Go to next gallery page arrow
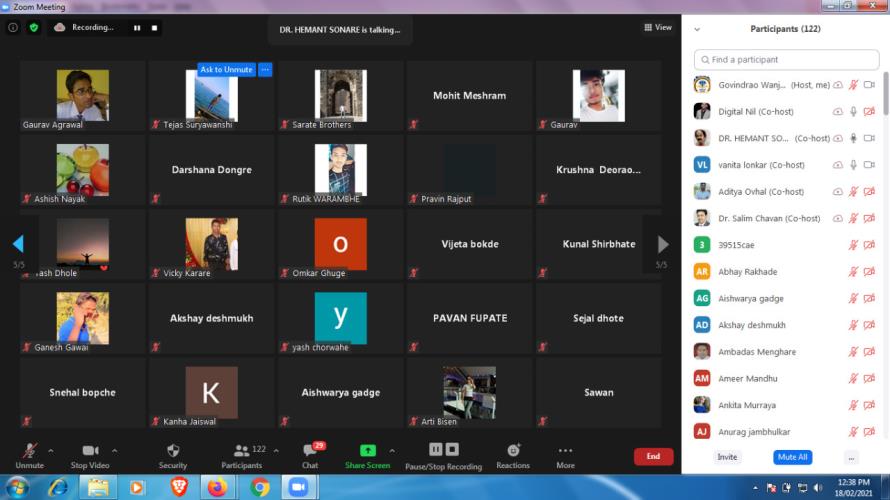 662,244
